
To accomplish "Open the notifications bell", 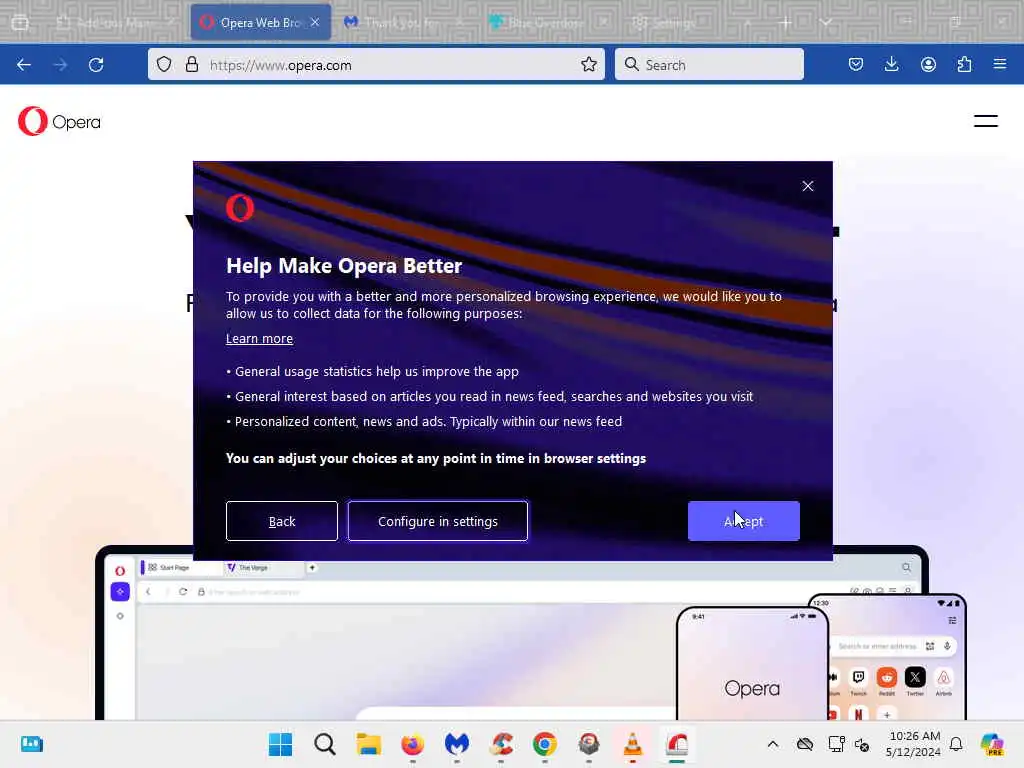I will click(x=956, y=744).
